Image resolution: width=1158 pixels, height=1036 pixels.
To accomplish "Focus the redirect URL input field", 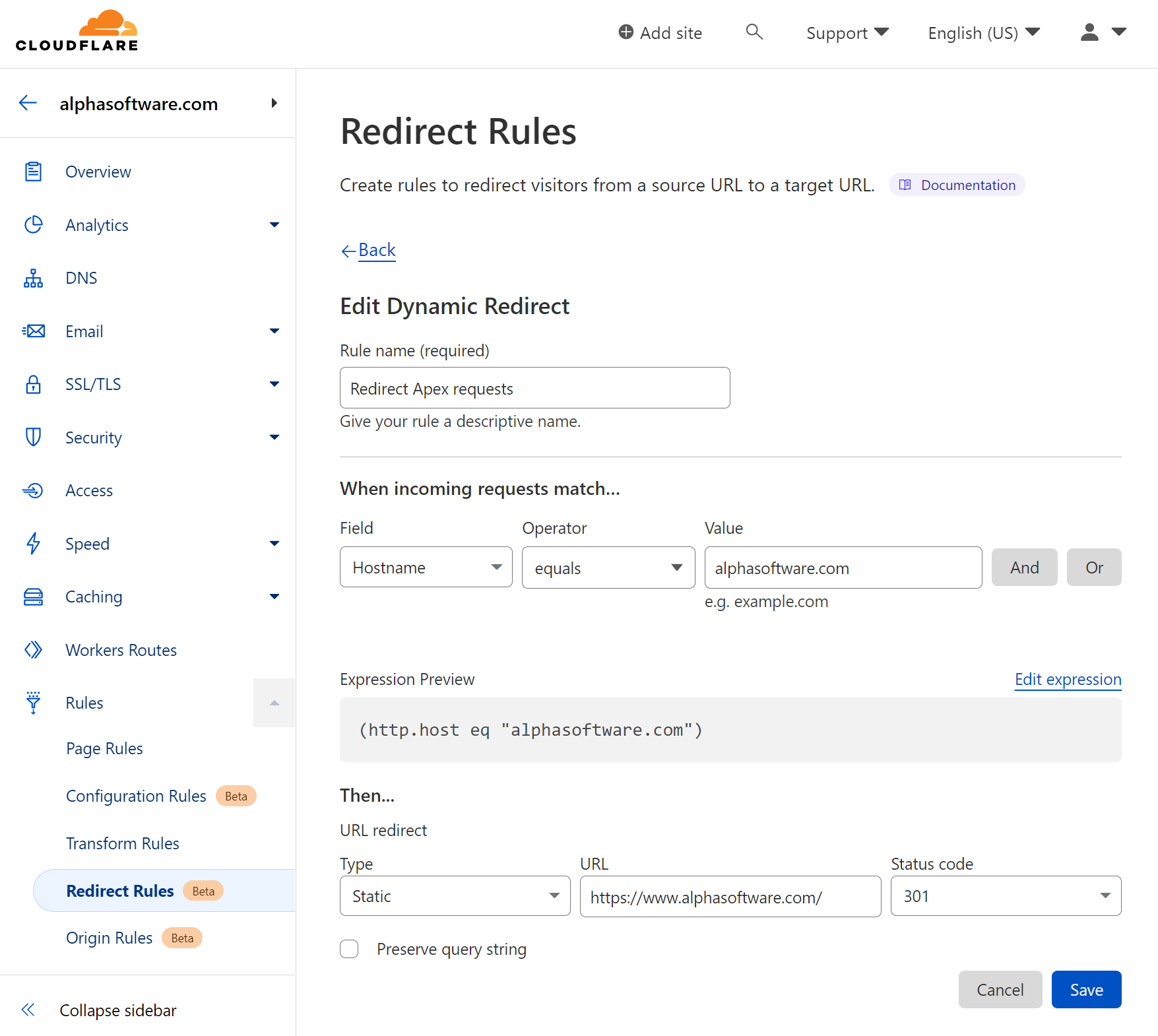I will click(730, 896).
